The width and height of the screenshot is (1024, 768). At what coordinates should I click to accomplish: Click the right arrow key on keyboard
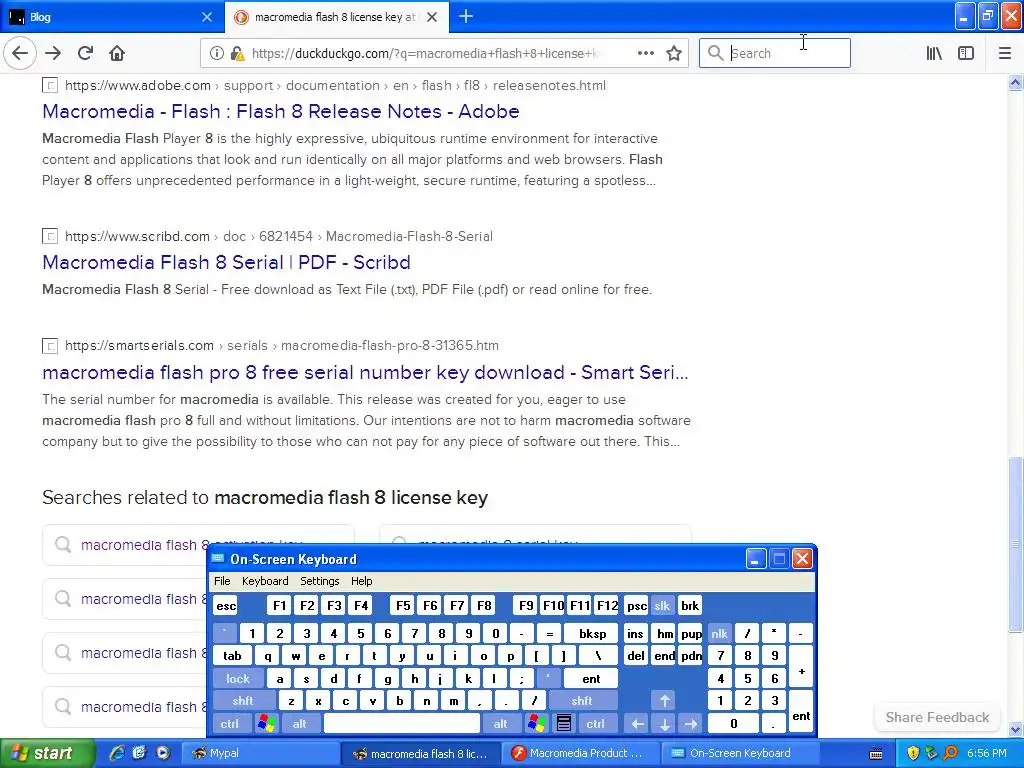[691, 724]
